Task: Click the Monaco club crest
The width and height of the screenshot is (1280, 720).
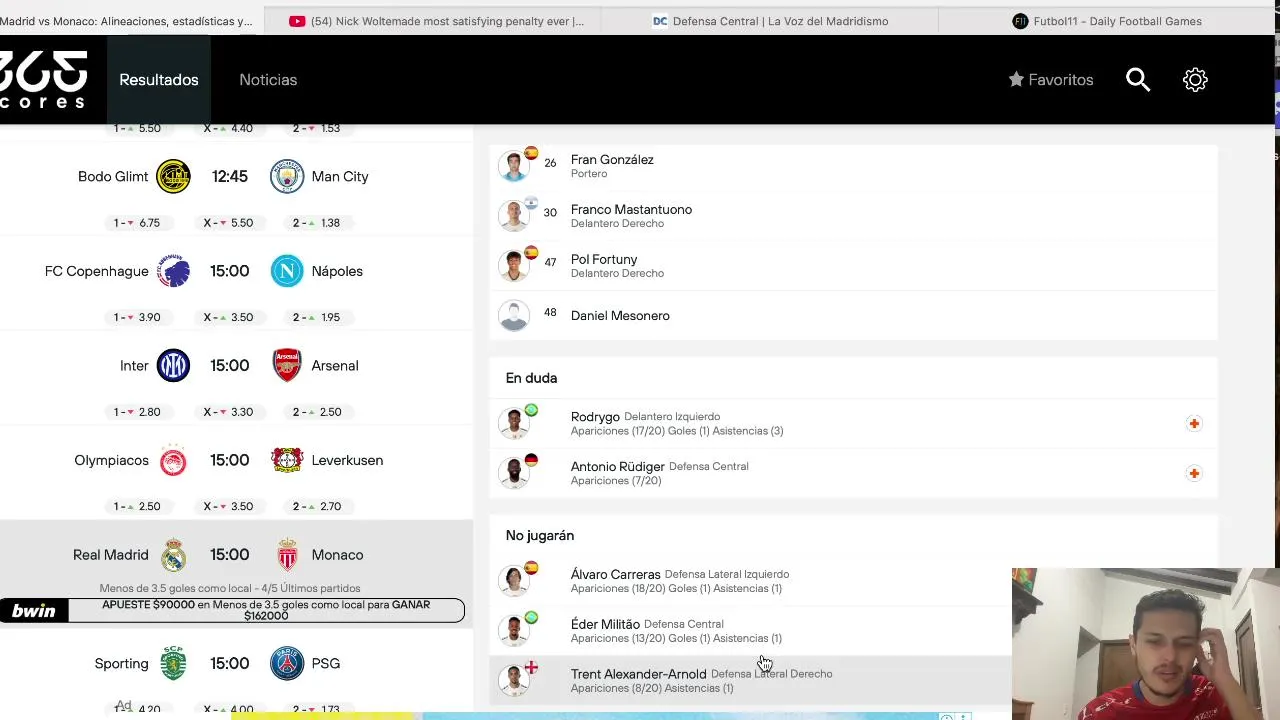Action: coord(287,555)
